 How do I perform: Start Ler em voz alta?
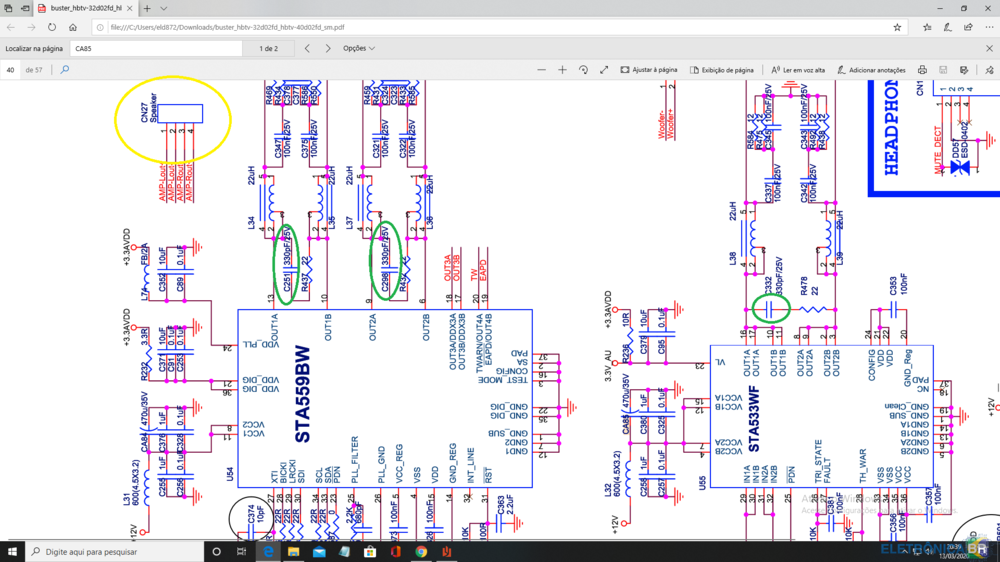(798, 70)
